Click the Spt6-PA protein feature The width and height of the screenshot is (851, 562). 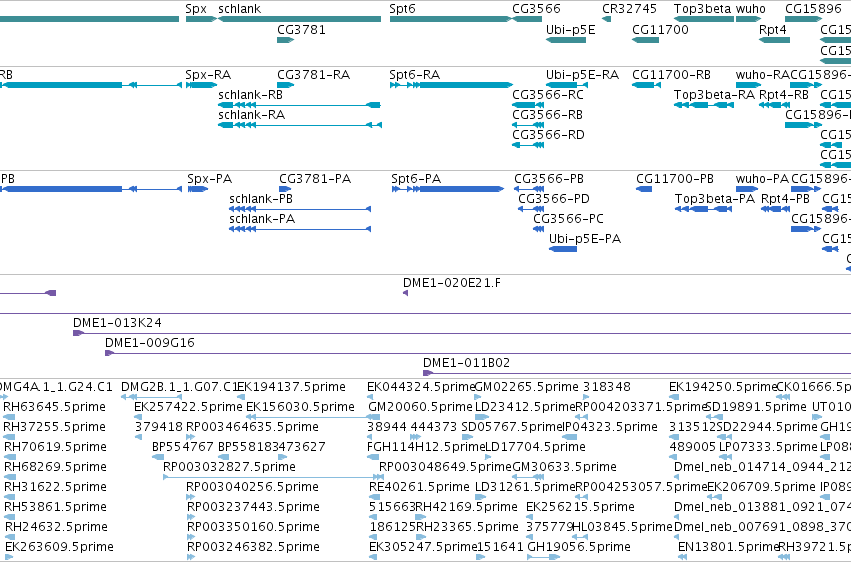[x=448, y=189]
